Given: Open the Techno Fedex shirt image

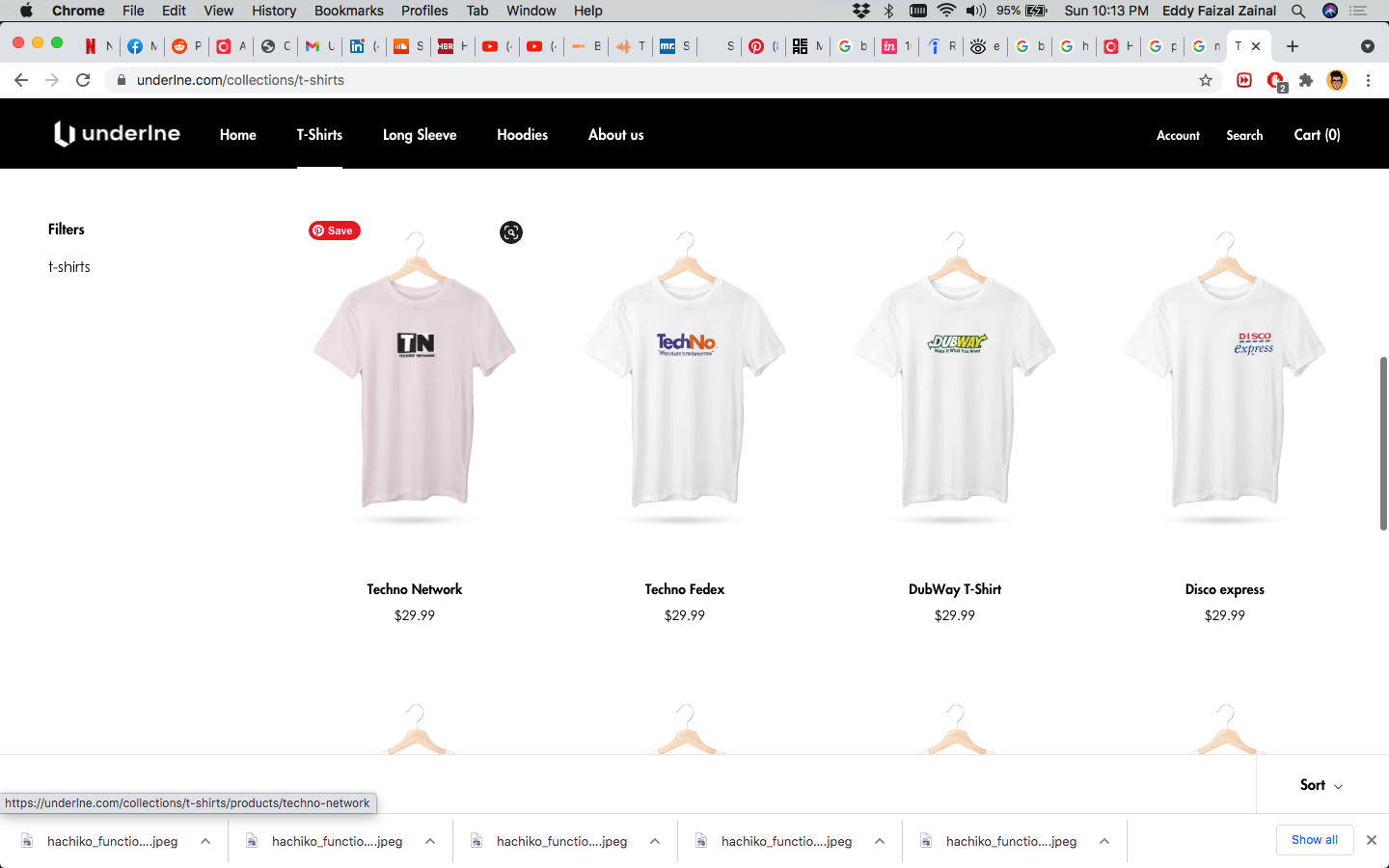Looking at the screenshot, I should point(685,376).
